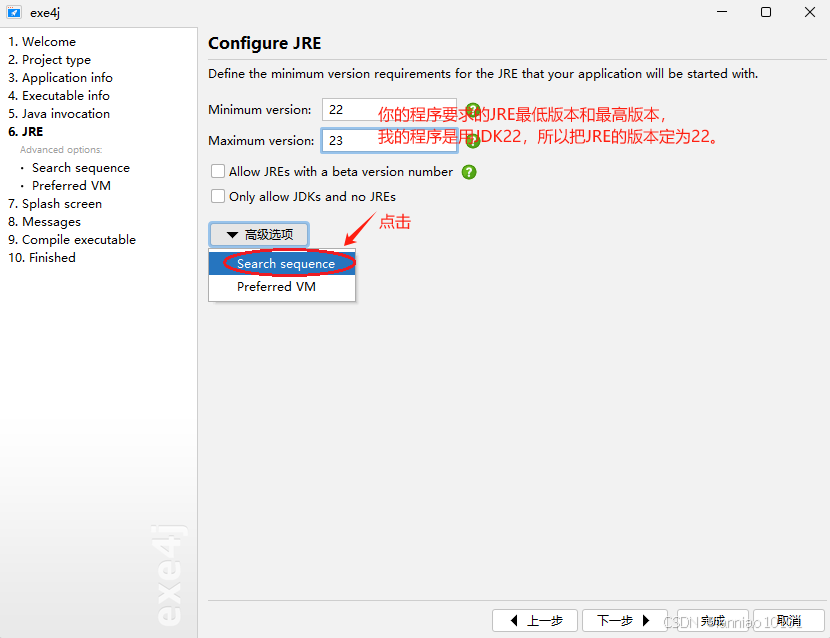Maximize the exe4j window

coord(766,12)
